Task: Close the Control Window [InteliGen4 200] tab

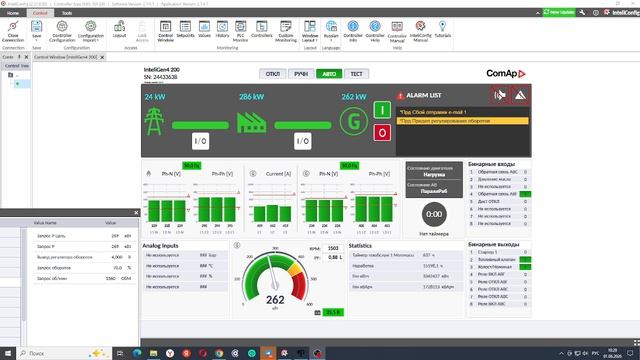Action: pos(102,57)
